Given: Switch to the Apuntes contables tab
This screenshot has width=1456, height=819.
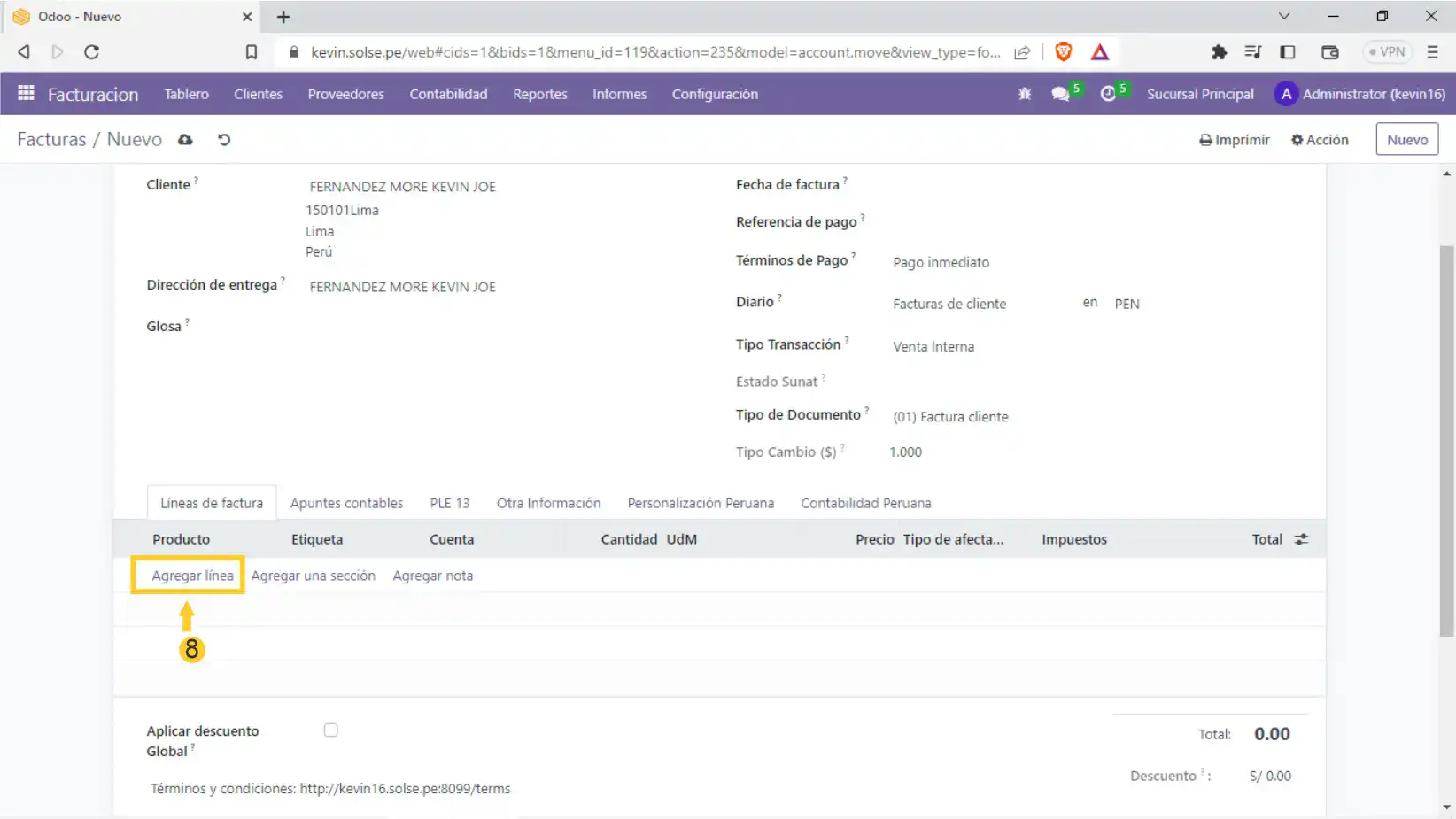Looking at the screenshot, I should click(x=346, y=503).
